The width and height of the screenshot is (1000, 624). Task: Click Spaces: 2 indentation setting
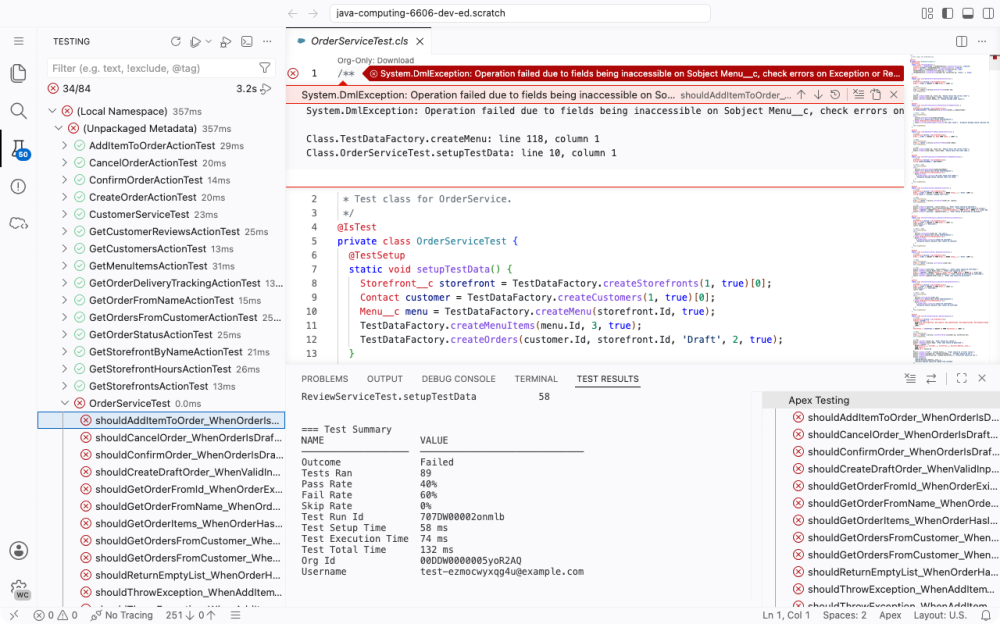click(844, 615)
